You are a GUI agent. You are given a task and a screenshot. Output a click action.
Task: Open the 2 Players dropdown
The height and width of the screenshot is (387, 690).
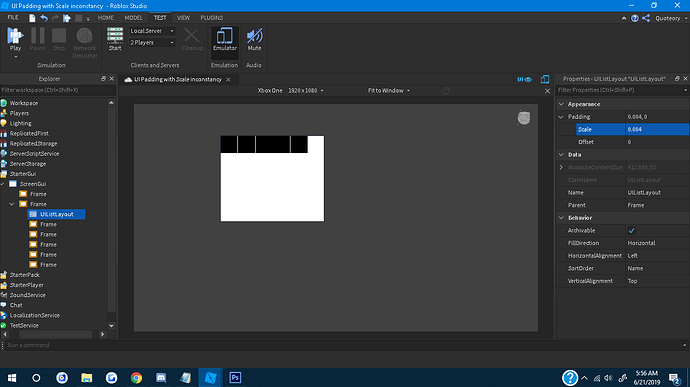(x=152, y=43)
